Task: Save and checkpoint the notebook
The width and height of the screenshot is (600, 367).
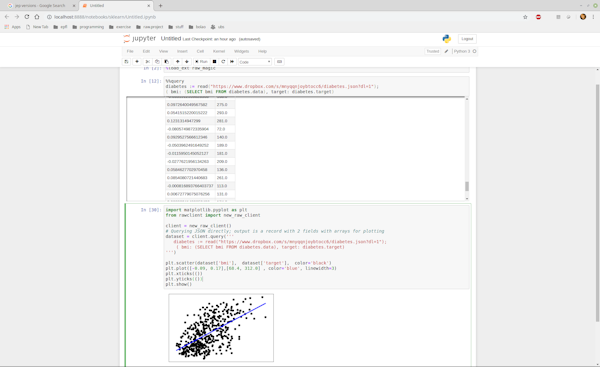Action: pyautogui.click(x=126, y=62)
